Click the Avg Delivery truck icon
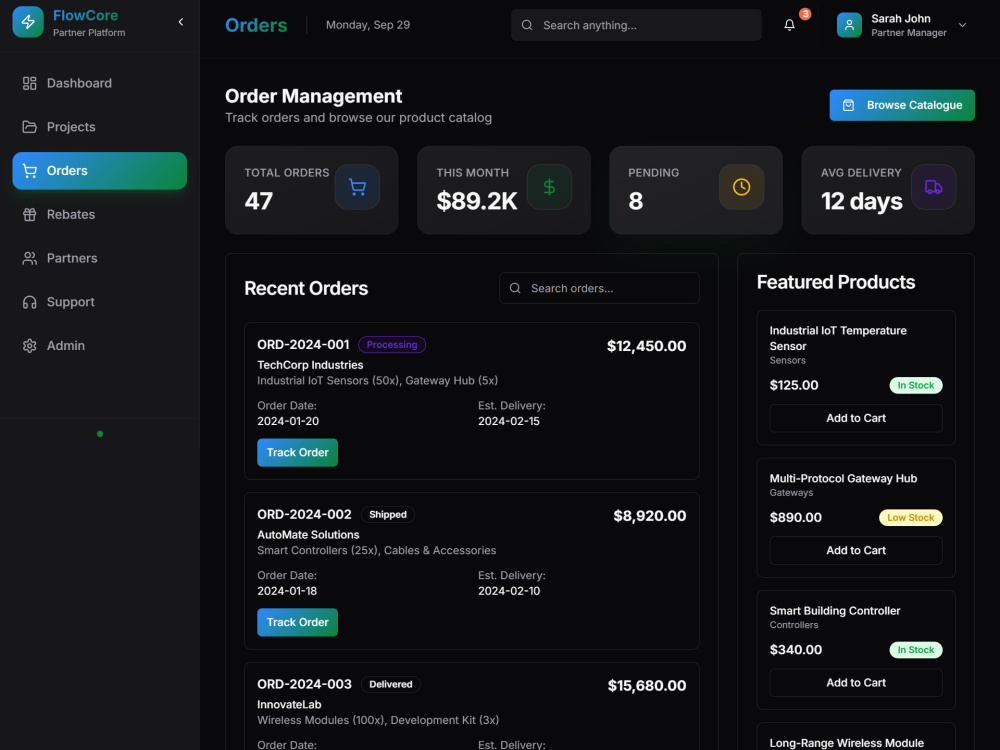 (934, 187)
